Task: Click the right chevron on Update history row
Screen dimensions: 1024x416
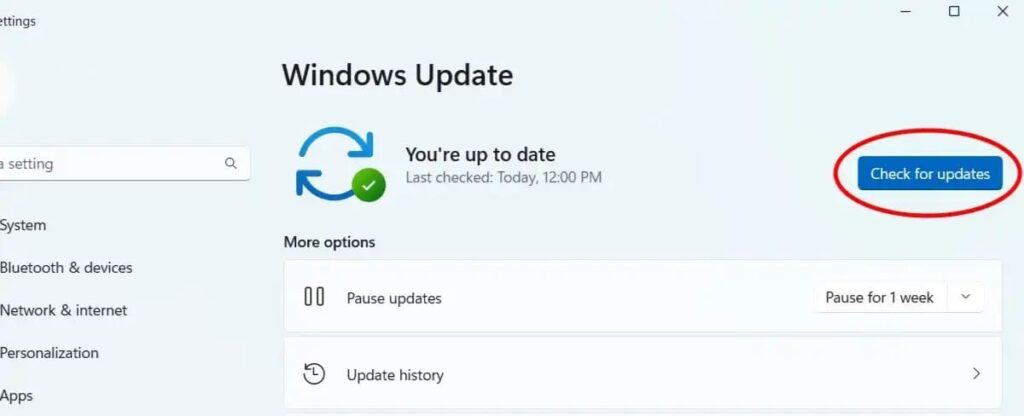Action: click(x=976, y=374)
